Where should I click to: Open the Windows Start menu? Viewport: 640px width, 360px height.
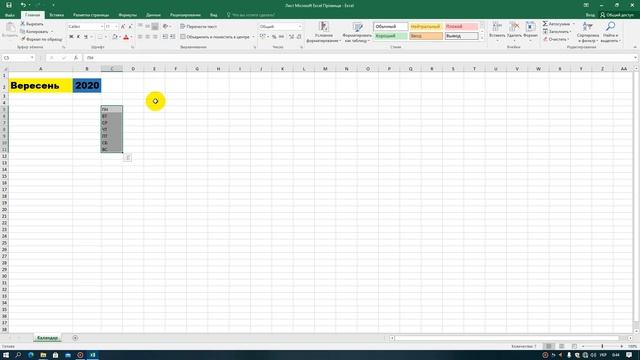6,355
